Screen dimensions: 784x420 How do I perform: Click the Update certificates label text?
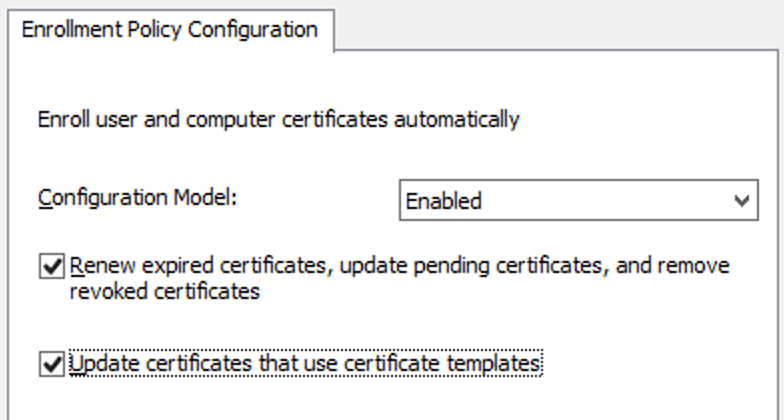coord(305,364)
